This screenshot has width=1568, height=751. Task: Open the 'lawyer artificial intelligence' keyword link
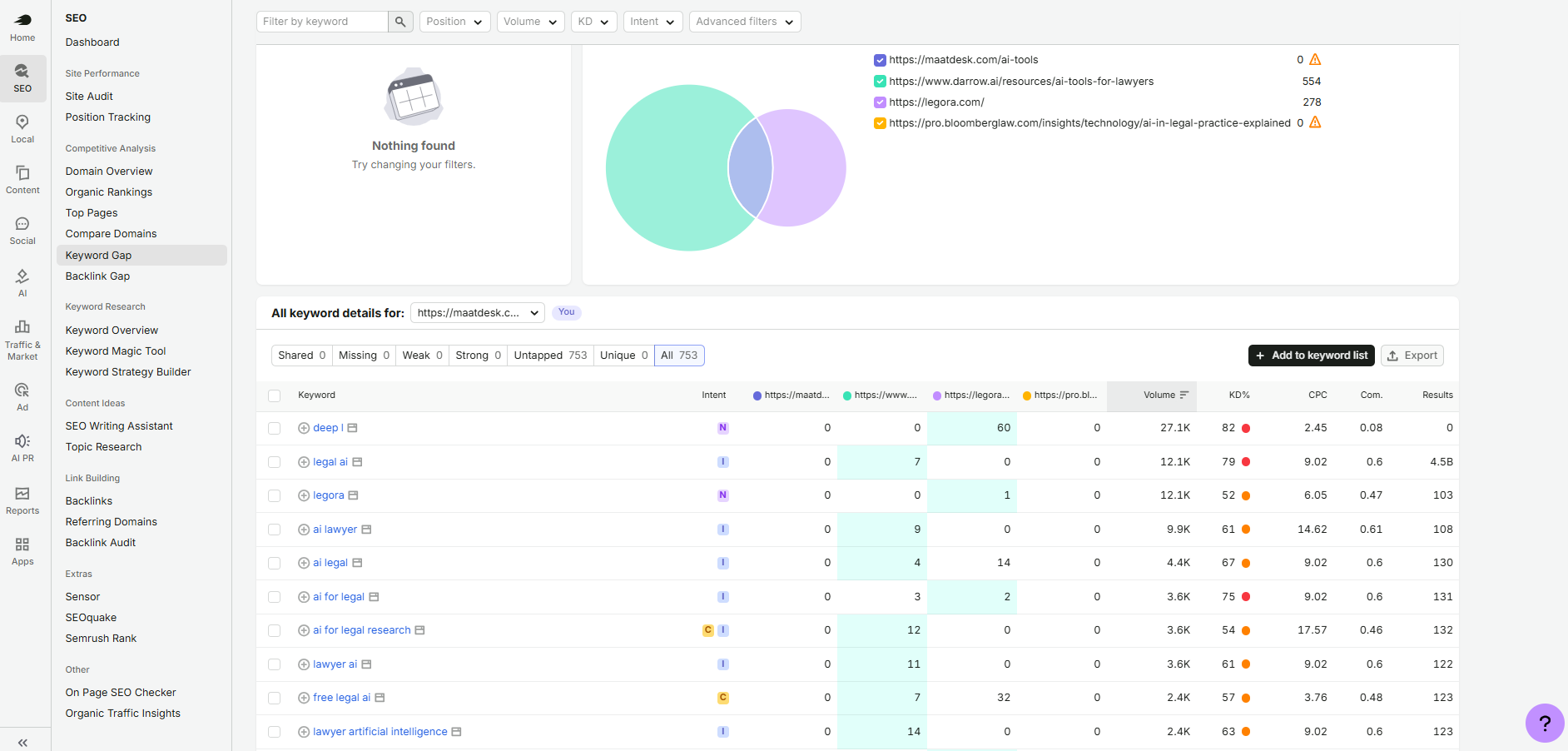pos(380,732)
